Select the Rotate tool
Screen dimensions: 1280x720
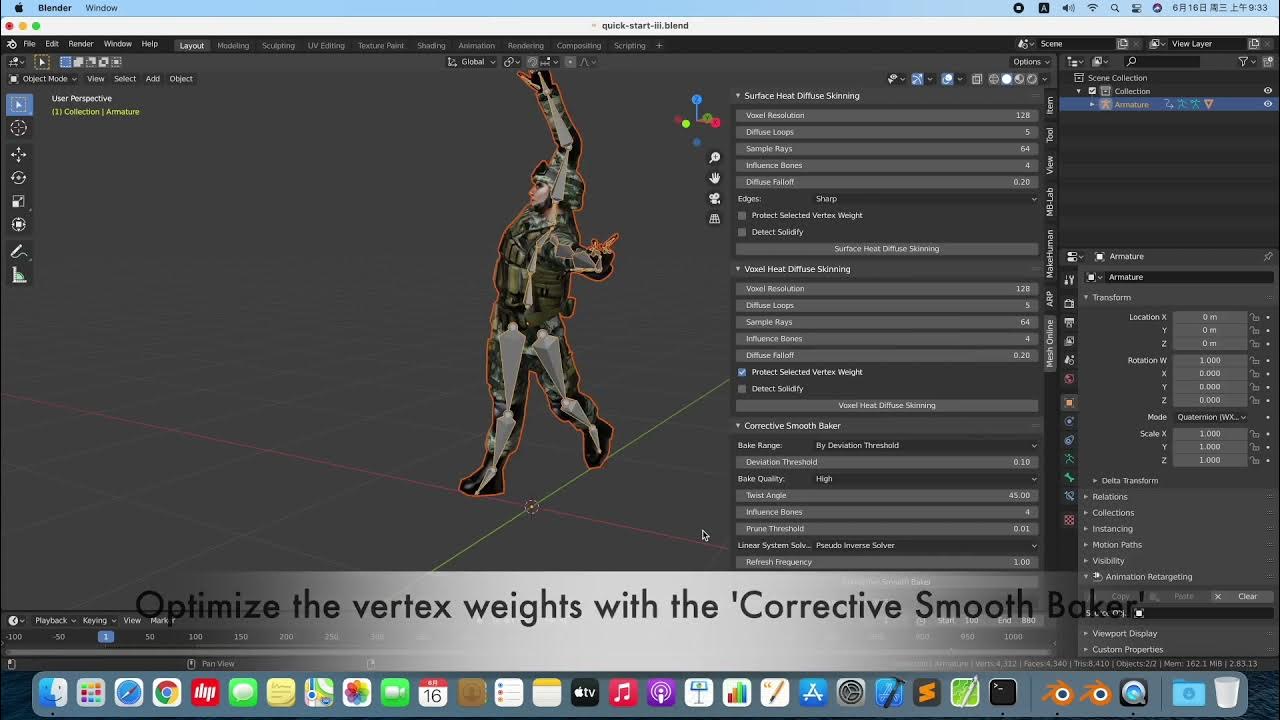coord(19,177)
